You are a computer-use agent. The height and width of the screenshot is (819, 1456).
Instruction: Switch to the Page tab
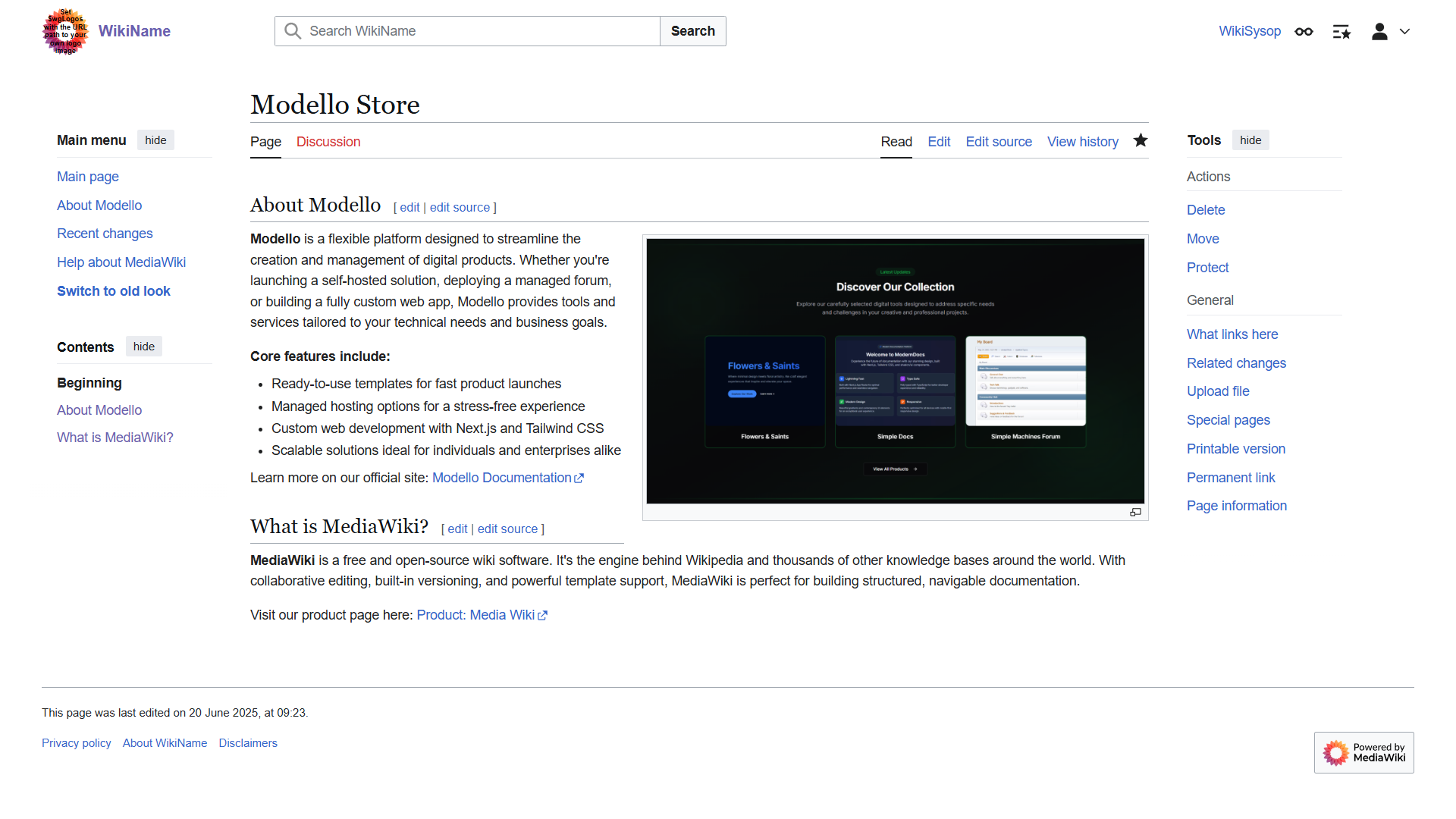click(x=265, y=142)
